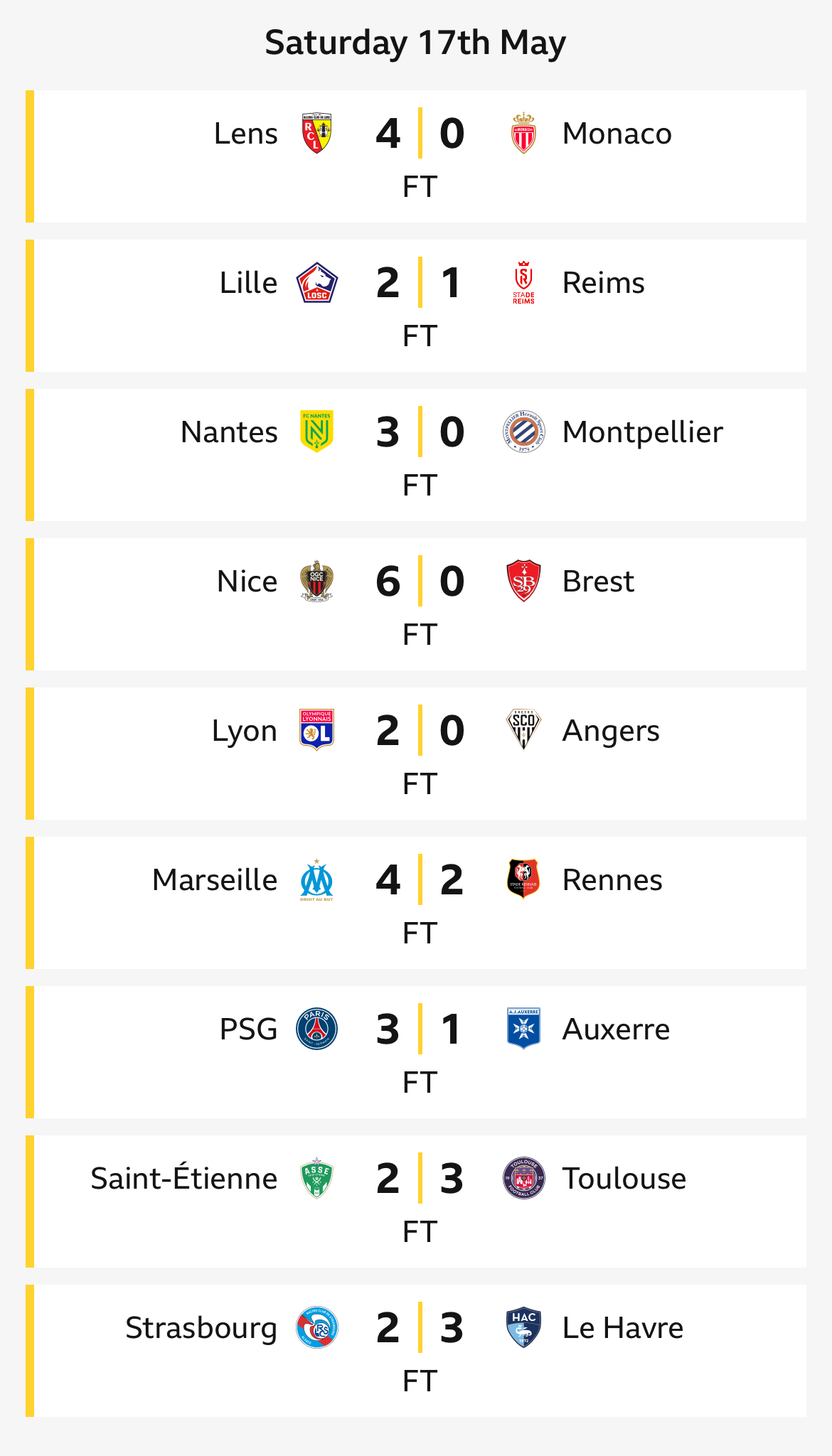832x1456 pixels.
Task: Open the Toulouse team name link
Action: 624,1178
